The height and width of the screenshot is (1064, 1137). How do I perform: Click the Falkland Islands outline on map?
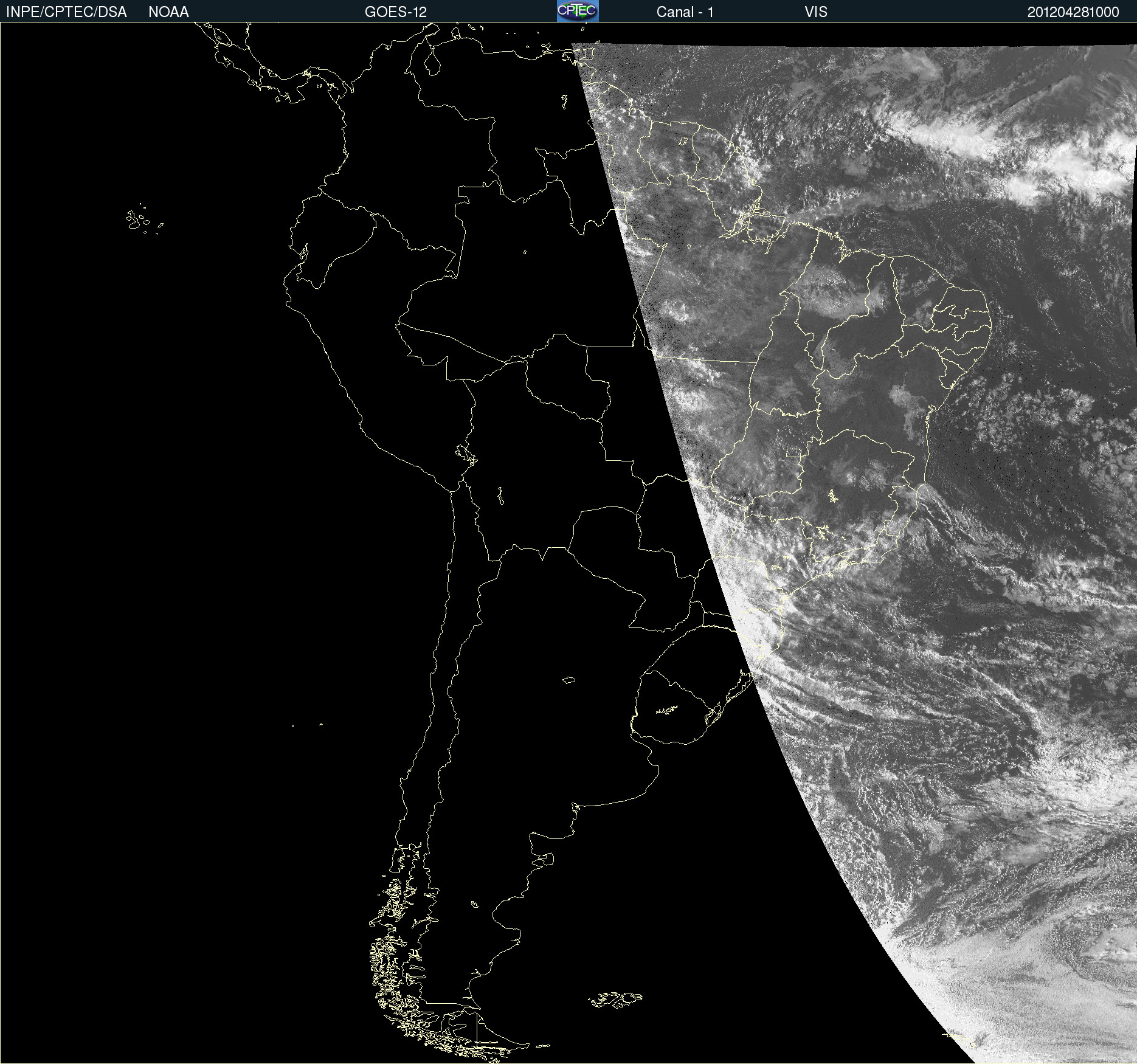[x=615, y=1000]
